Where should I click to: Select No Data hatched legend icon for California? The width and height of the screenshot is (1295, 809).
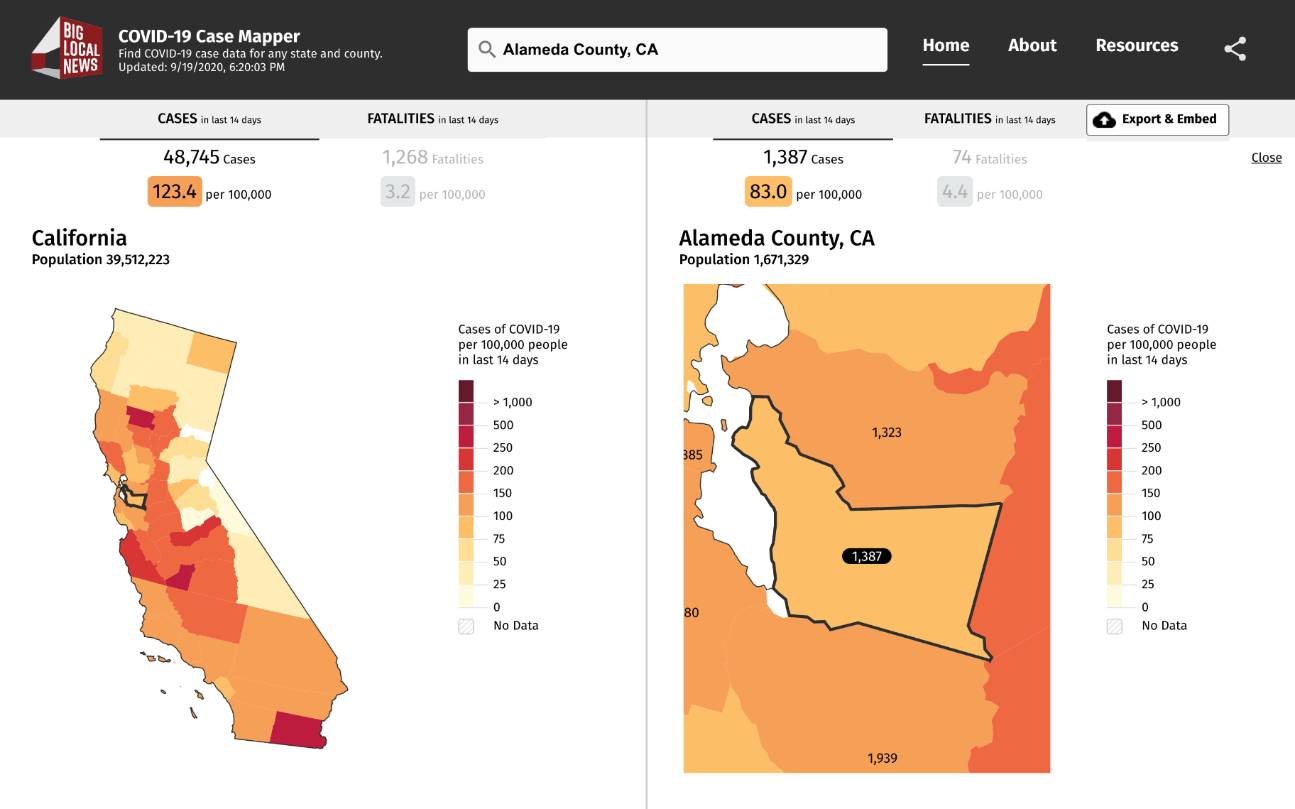(466, 626)
